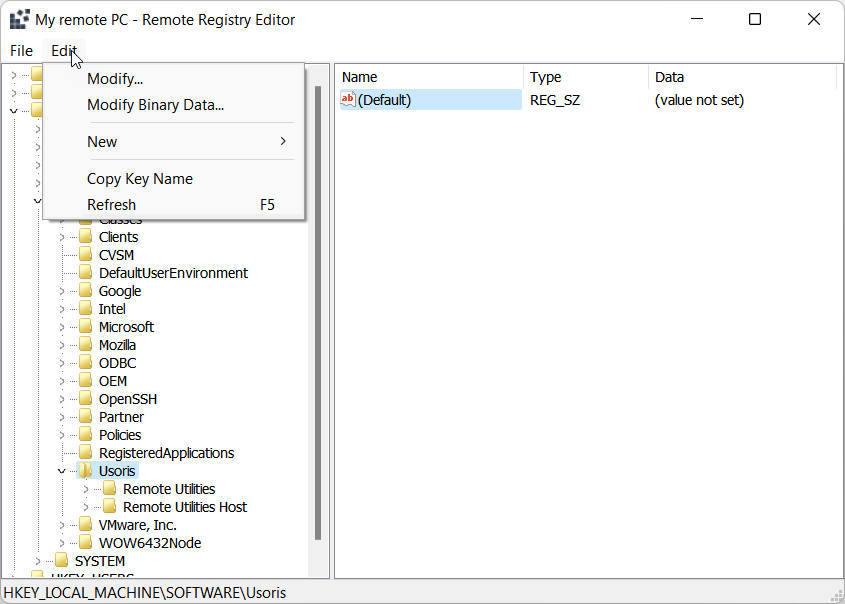Expand the Remote Utilities Host key

(86, 507)
